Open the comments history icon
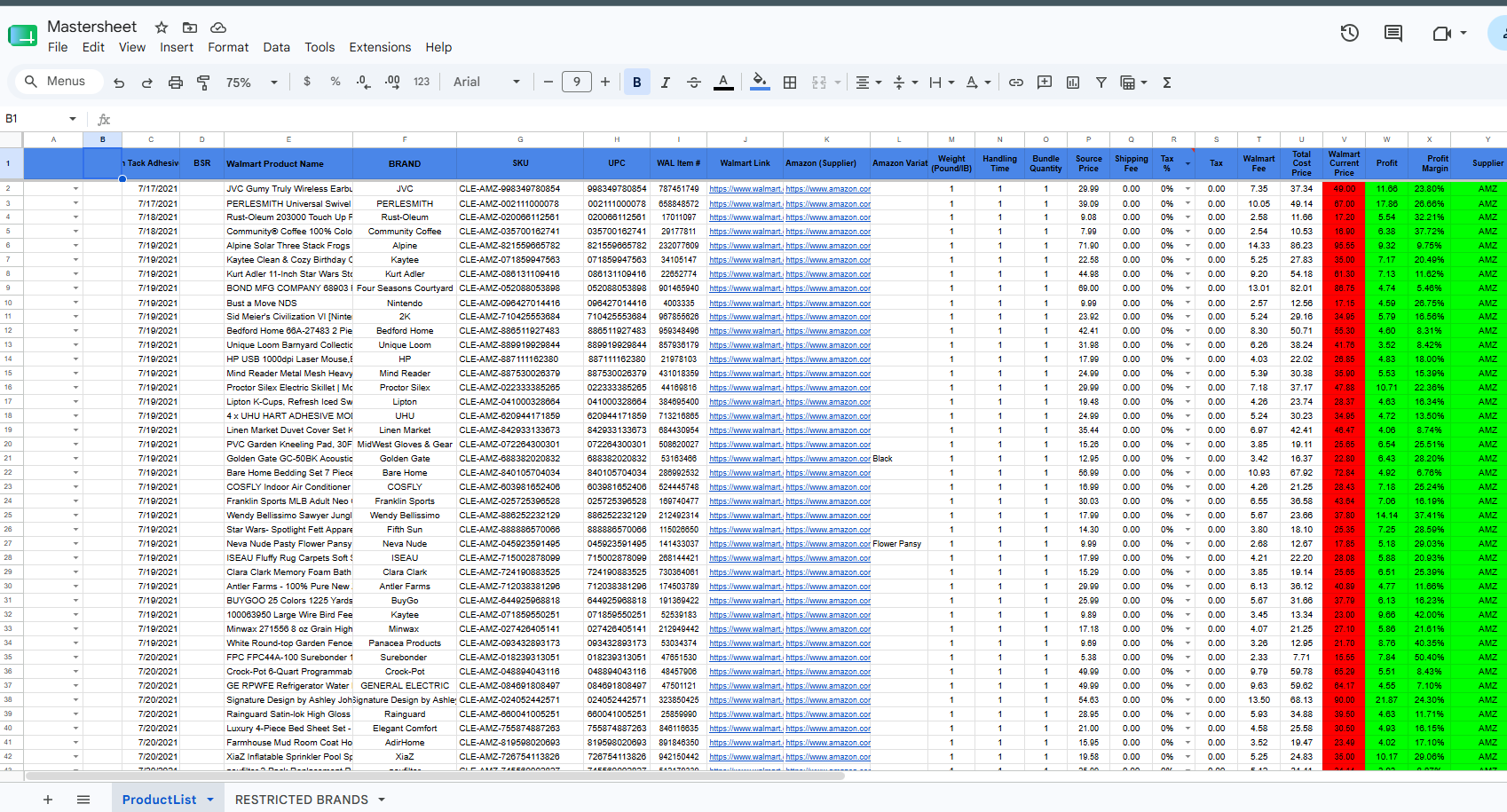Image resolution: width=1507 pixels, height=812 pixels. (1393, 34)
